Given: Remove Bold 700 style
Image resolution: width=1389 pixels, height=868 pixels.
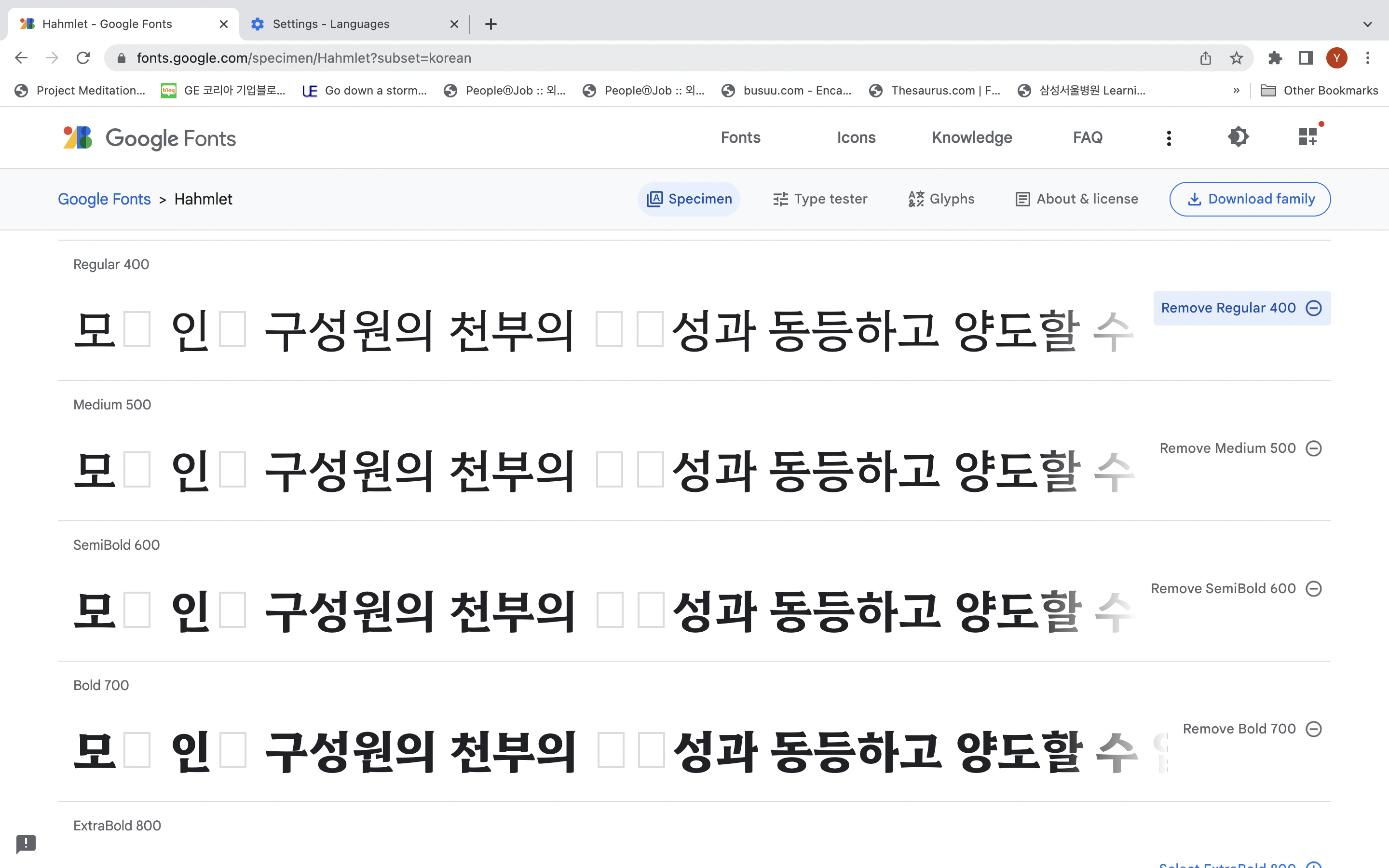Looking at the screenshot, I should 1252,729.
